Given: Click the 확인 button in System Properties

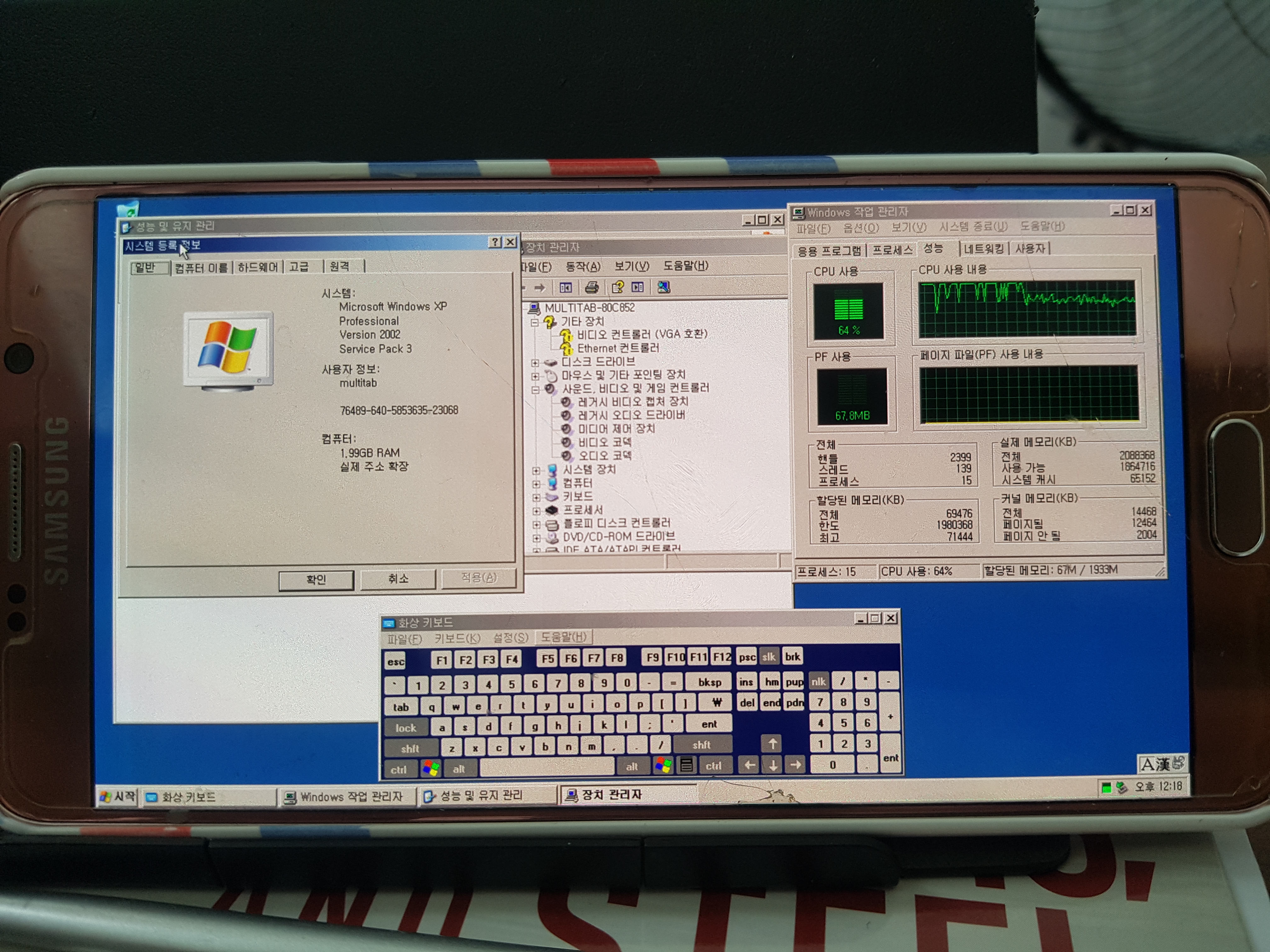Looking at the screenshot, I should point(316,580).
